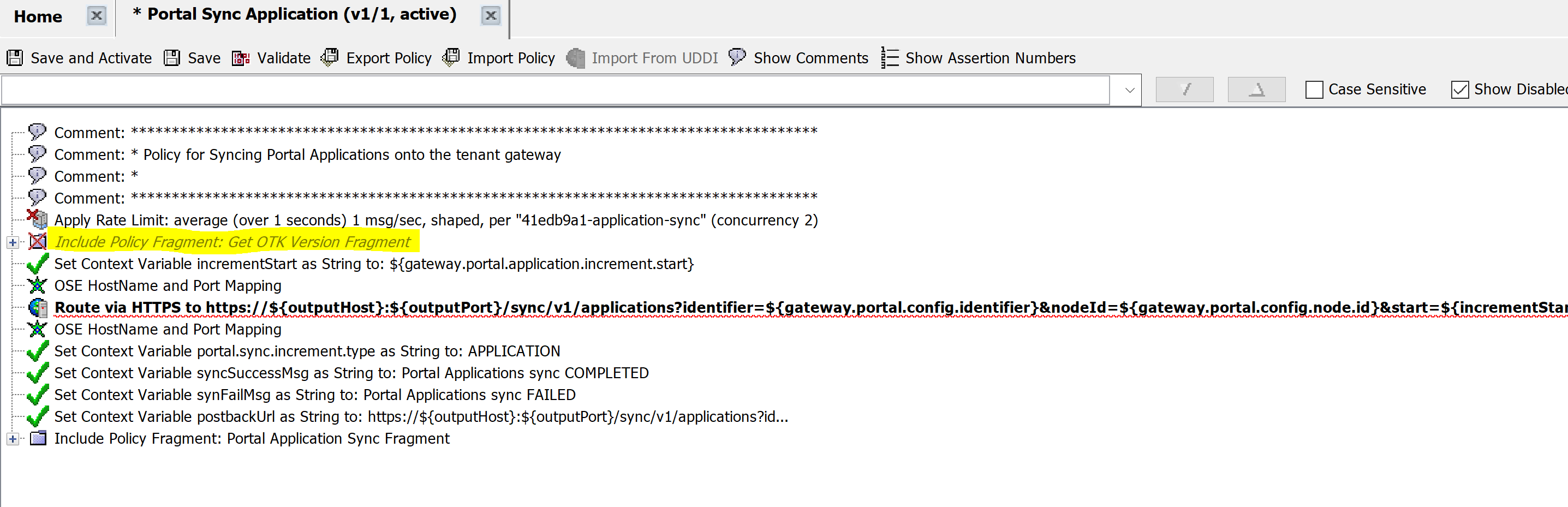Click the Save and Activate button
Viewport: 1568px width, 507px height.
pyautogui.click(x=79, y=58)
